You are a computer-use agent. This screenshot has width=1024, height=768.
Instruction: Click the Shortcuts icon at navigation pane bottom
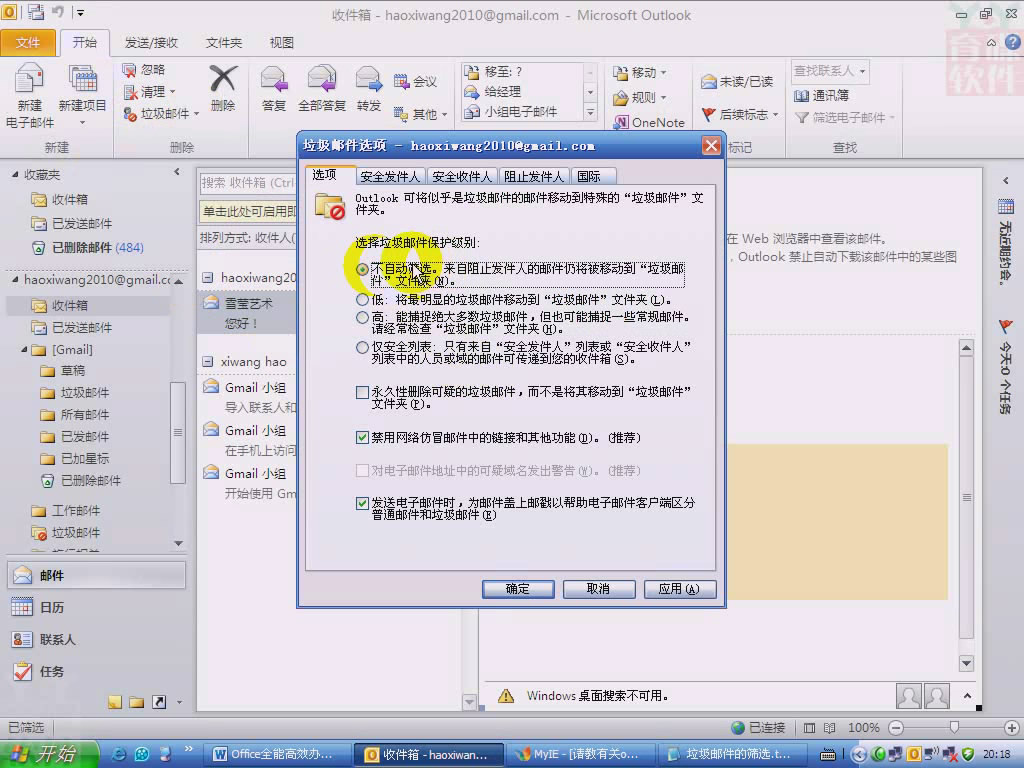(159, 702)
